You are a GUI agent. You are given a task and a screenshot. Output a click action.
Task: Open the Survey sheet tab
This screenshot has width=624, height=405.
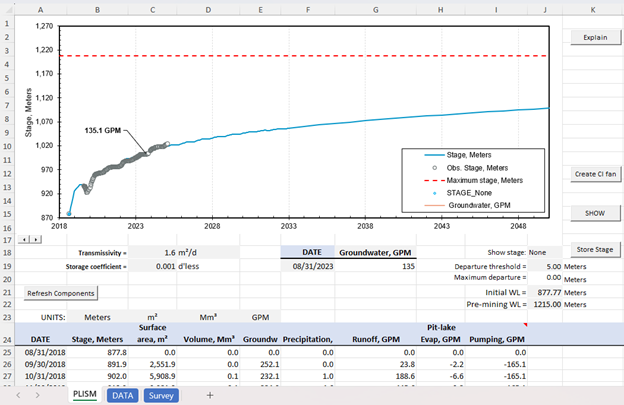point(162,395)
